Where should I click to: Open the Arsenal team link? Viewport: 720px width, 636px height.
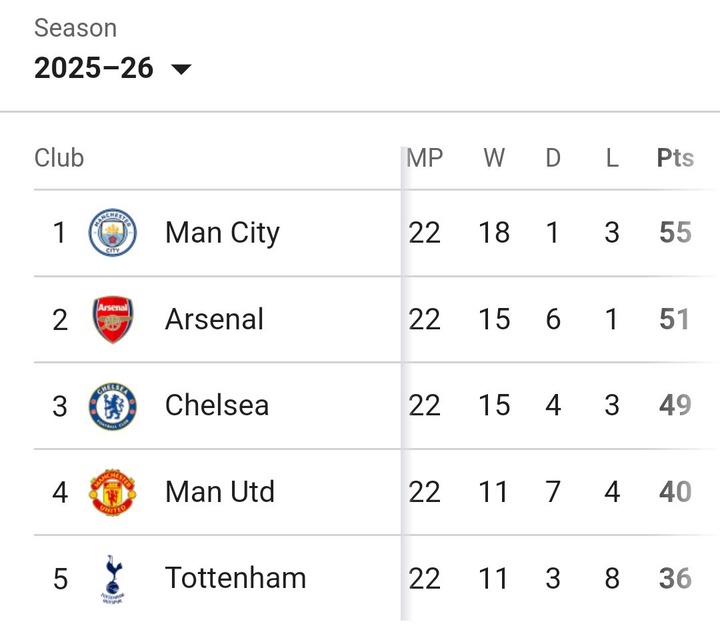[214, 319]
